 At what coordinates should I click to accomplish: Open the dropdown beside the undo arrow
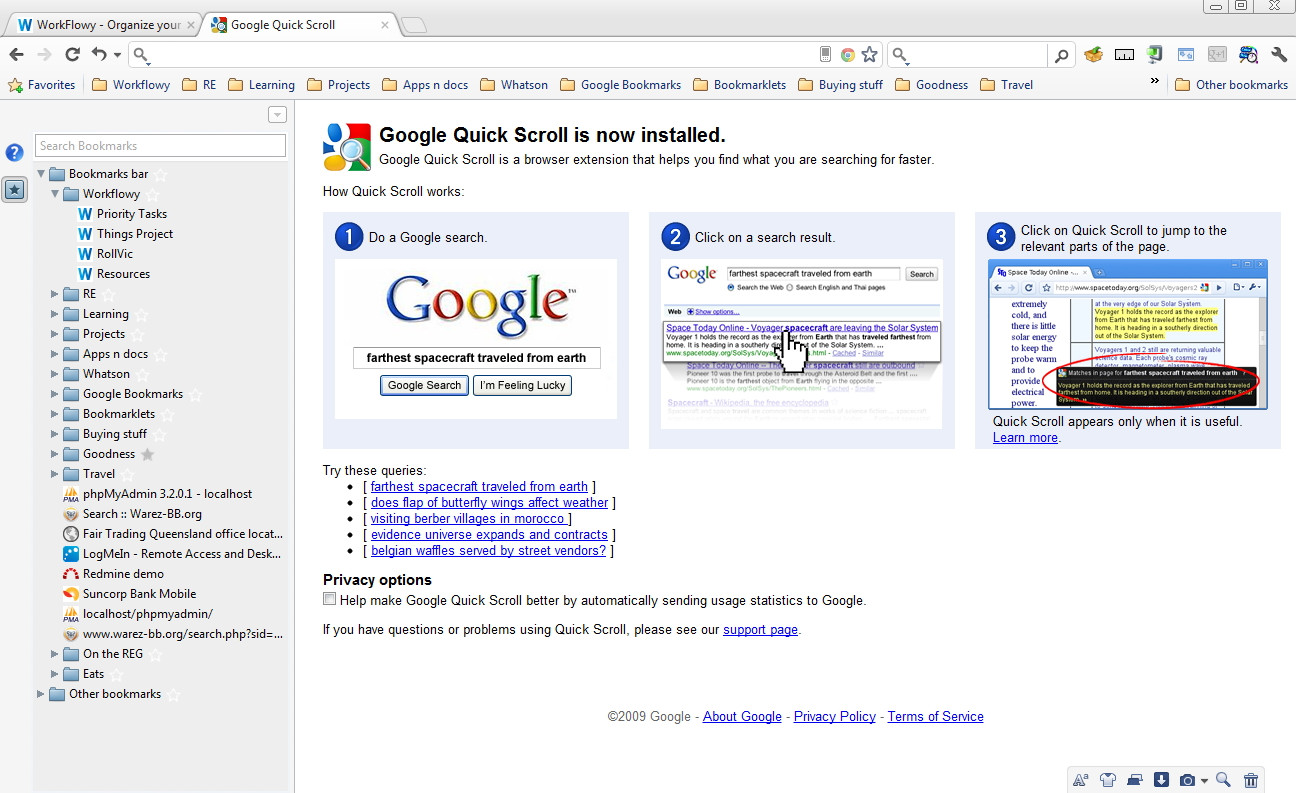click(x=117, y=55)
